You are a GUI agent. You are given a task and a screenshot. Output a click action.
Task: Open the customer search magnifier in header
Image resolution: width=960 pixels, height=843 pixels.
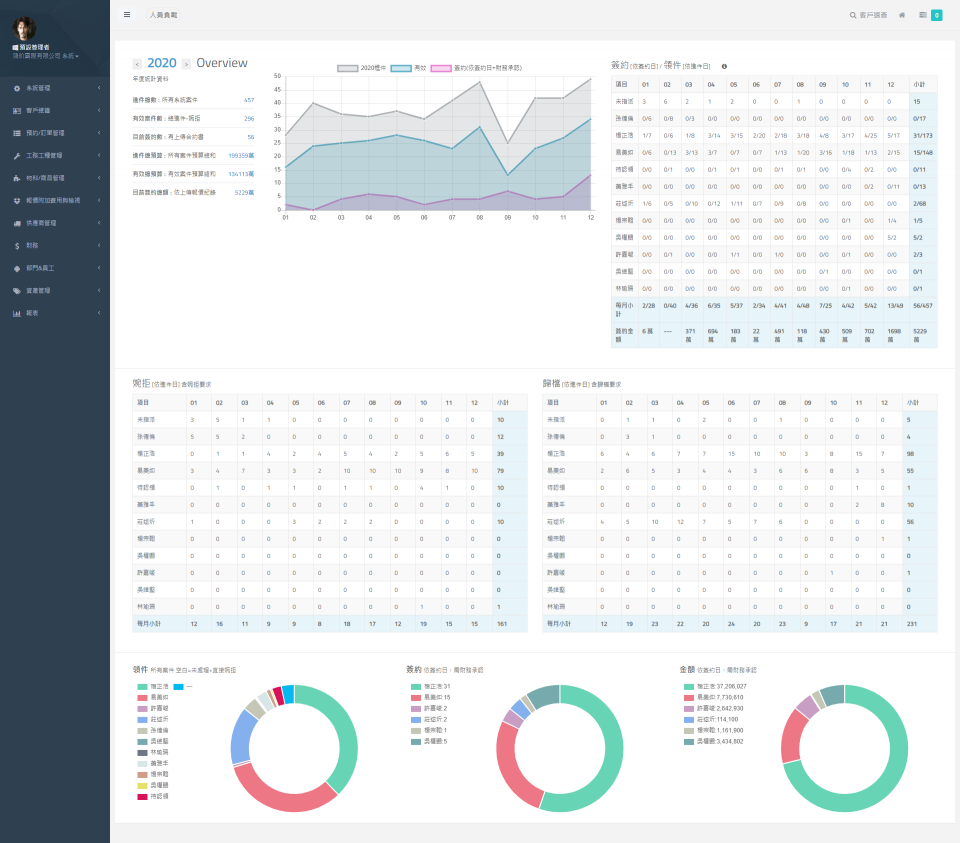click(x=852, y=15)
